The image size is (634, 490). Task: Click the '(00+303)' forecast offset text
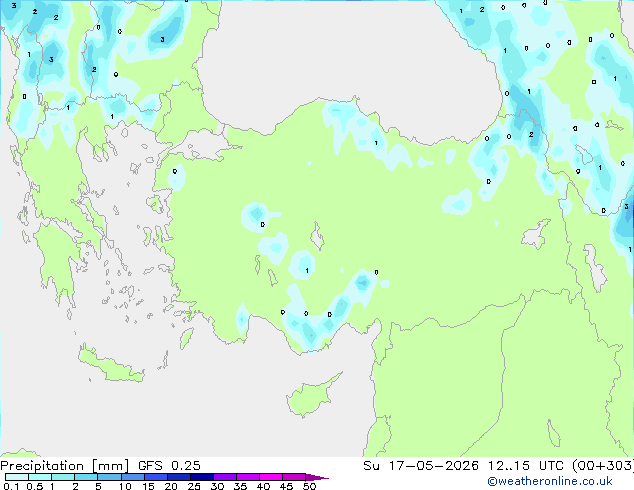pos(603,466)
